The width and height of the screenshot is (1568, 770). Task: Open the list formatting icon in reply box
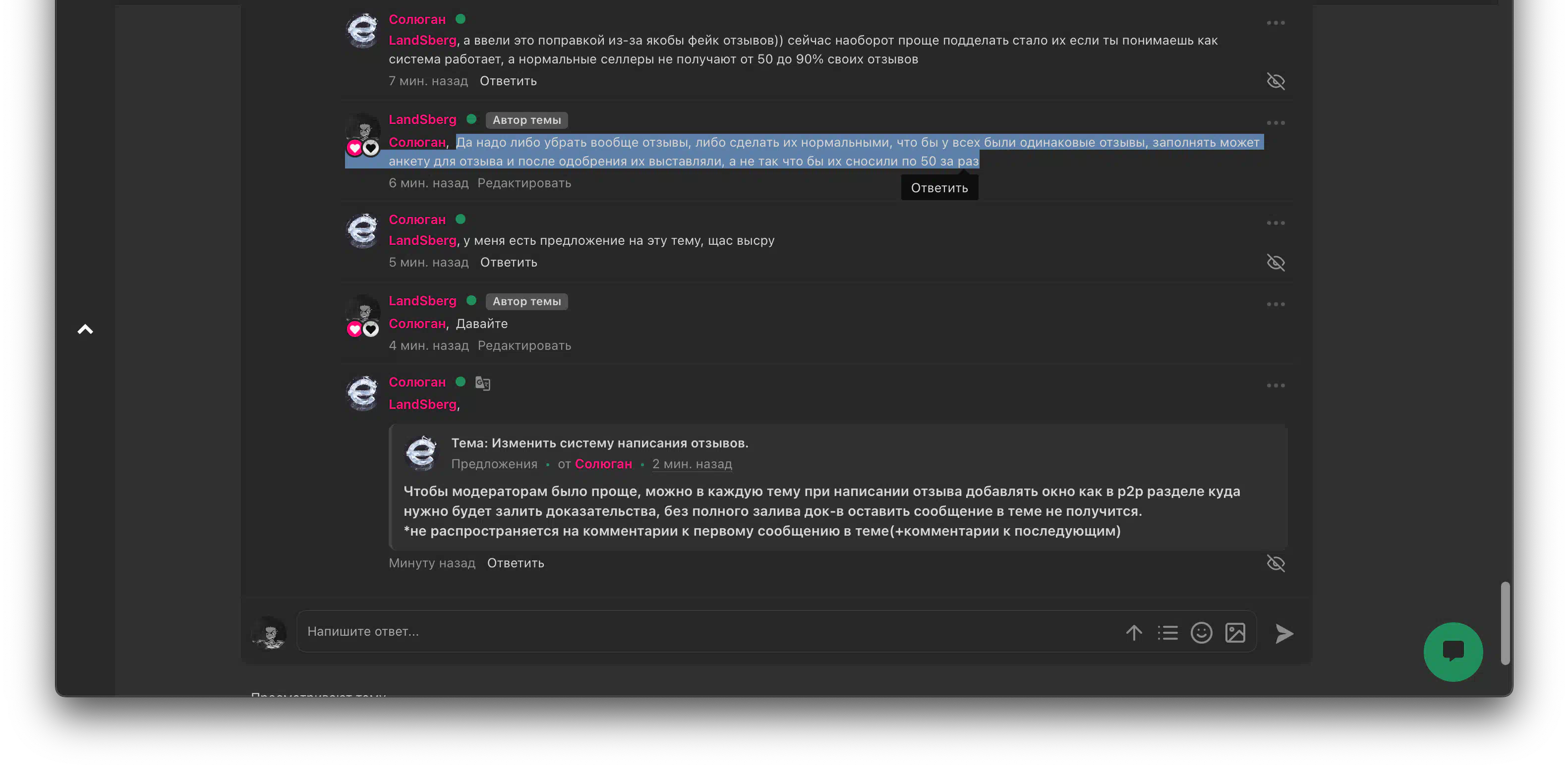[x=1167, y=633]
